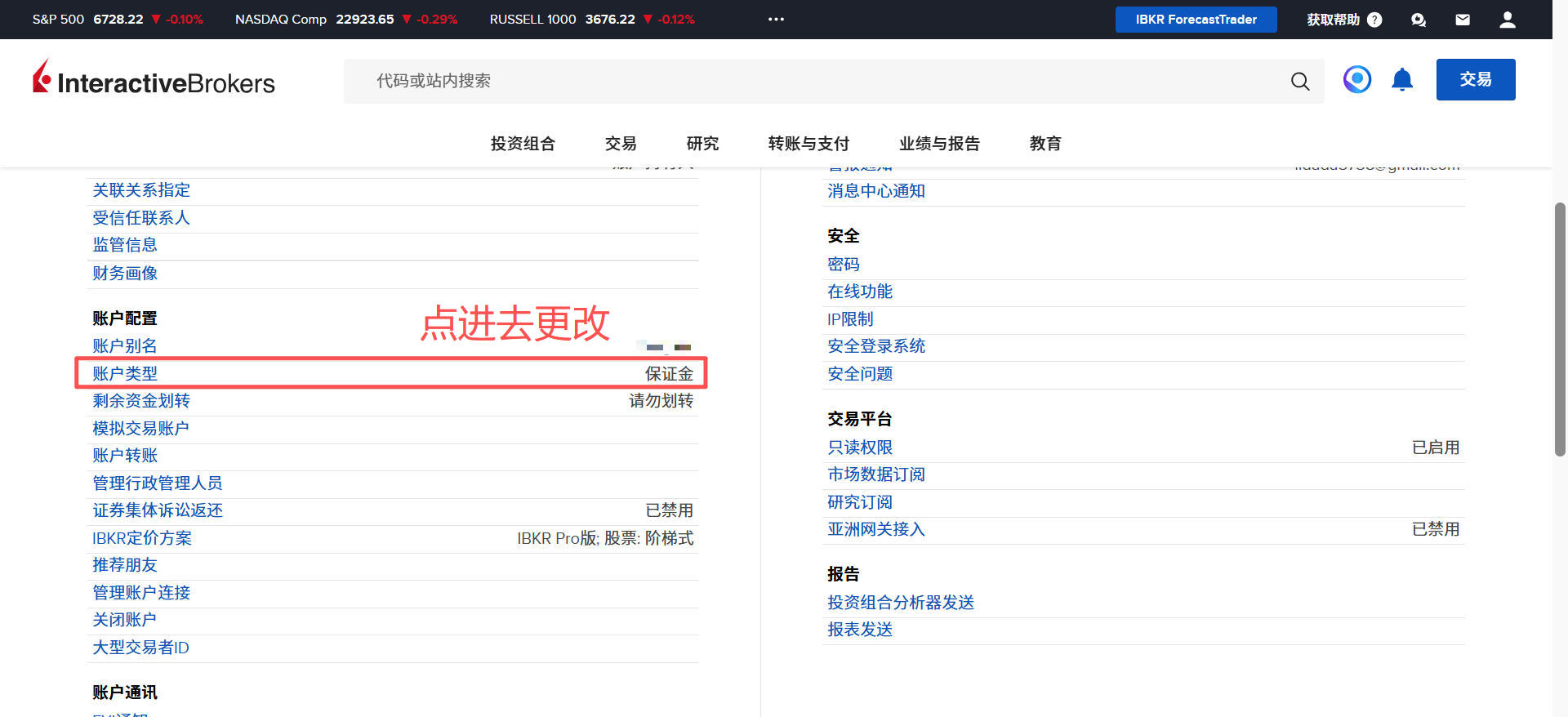
Task: Click the blue 交易 button
Action: tap(1475, 80)
